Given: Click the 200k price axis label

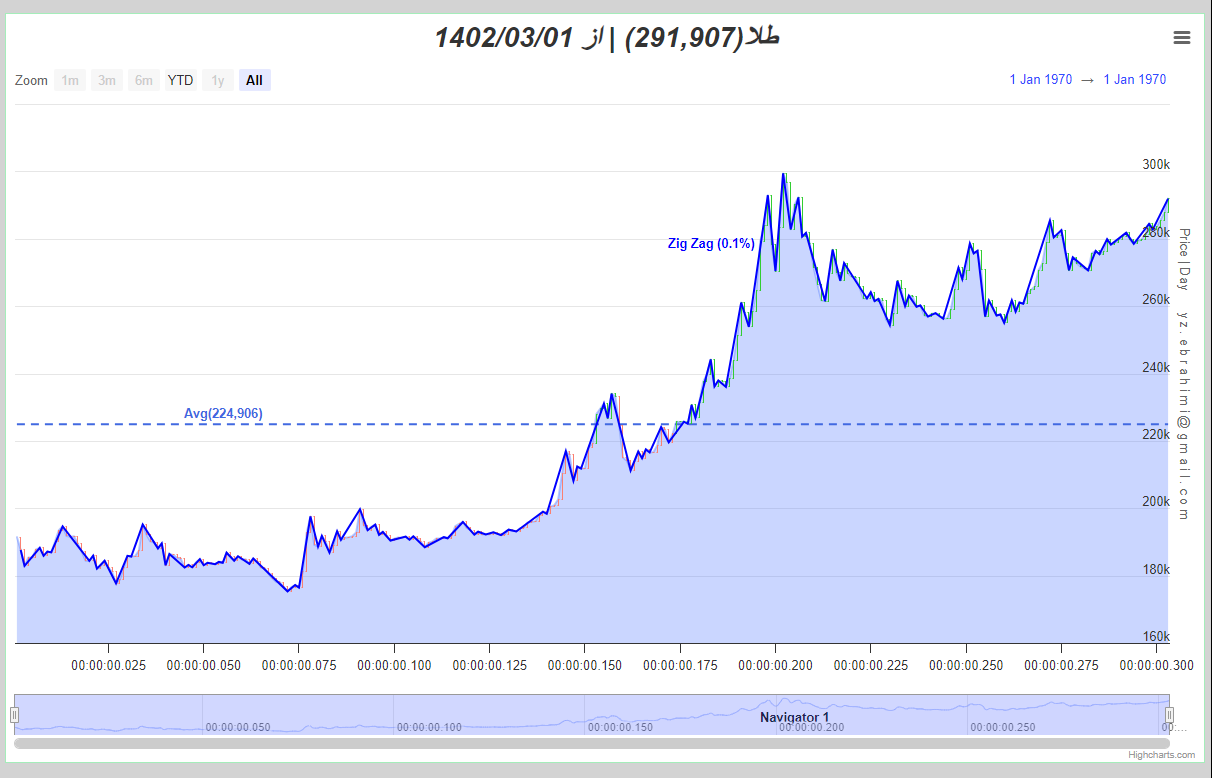Looking at the screenshot, I should [1156, 502].
